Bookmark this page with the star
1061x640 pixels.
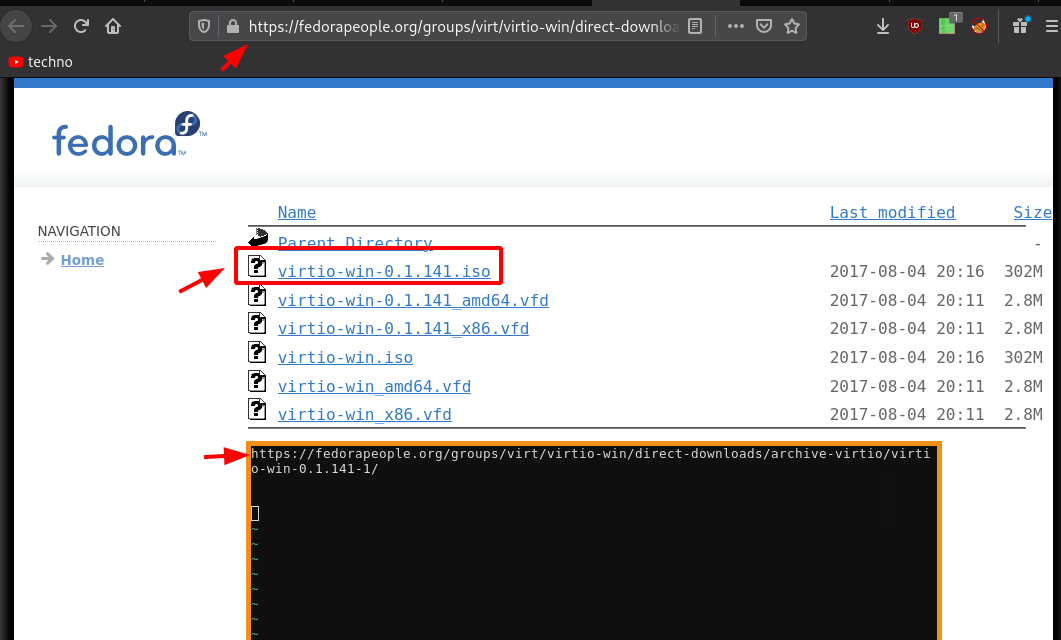click(x=792, y=26)
